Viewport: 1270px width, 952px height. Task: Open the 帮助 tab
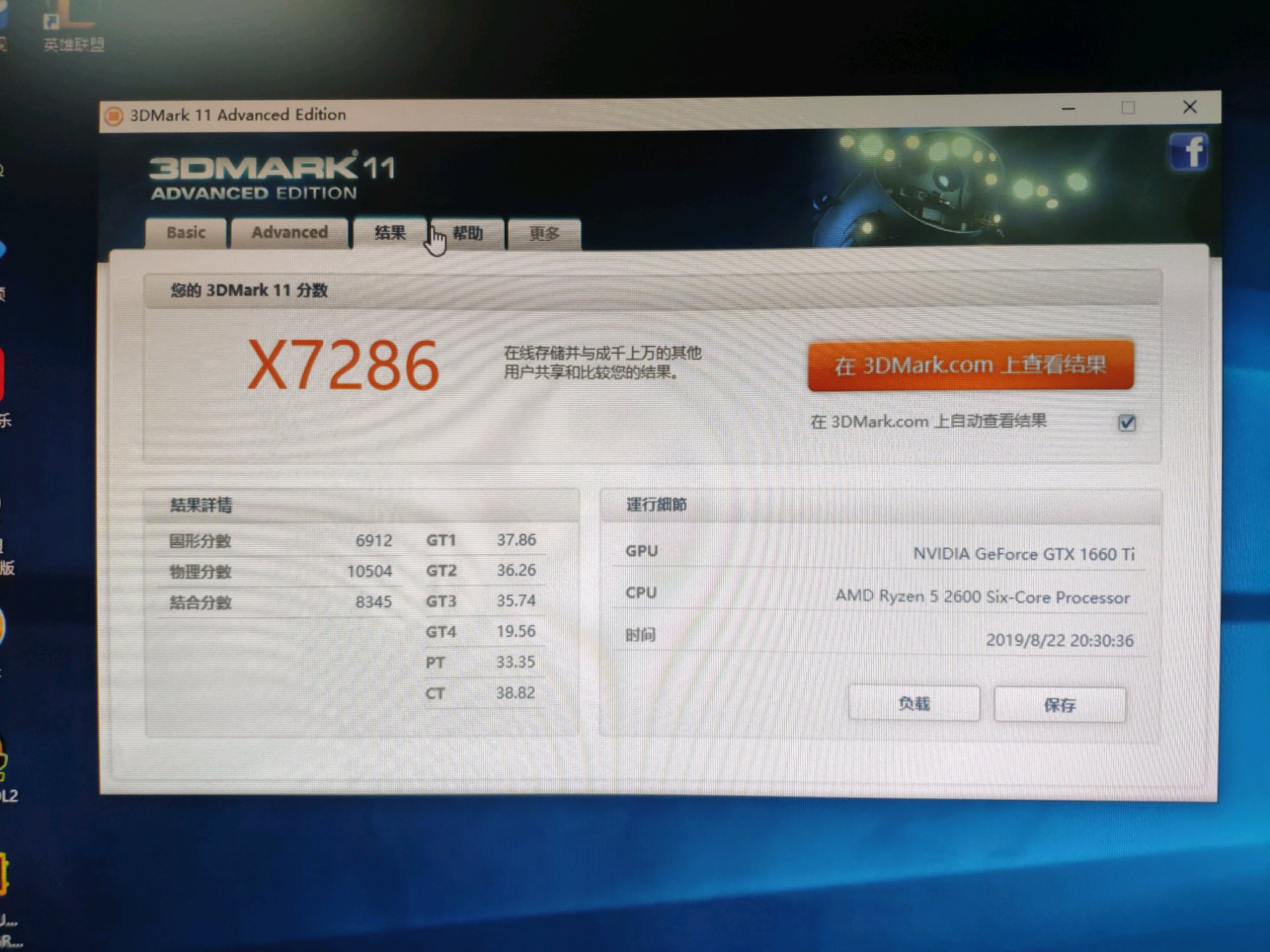[x=469, y=234]
